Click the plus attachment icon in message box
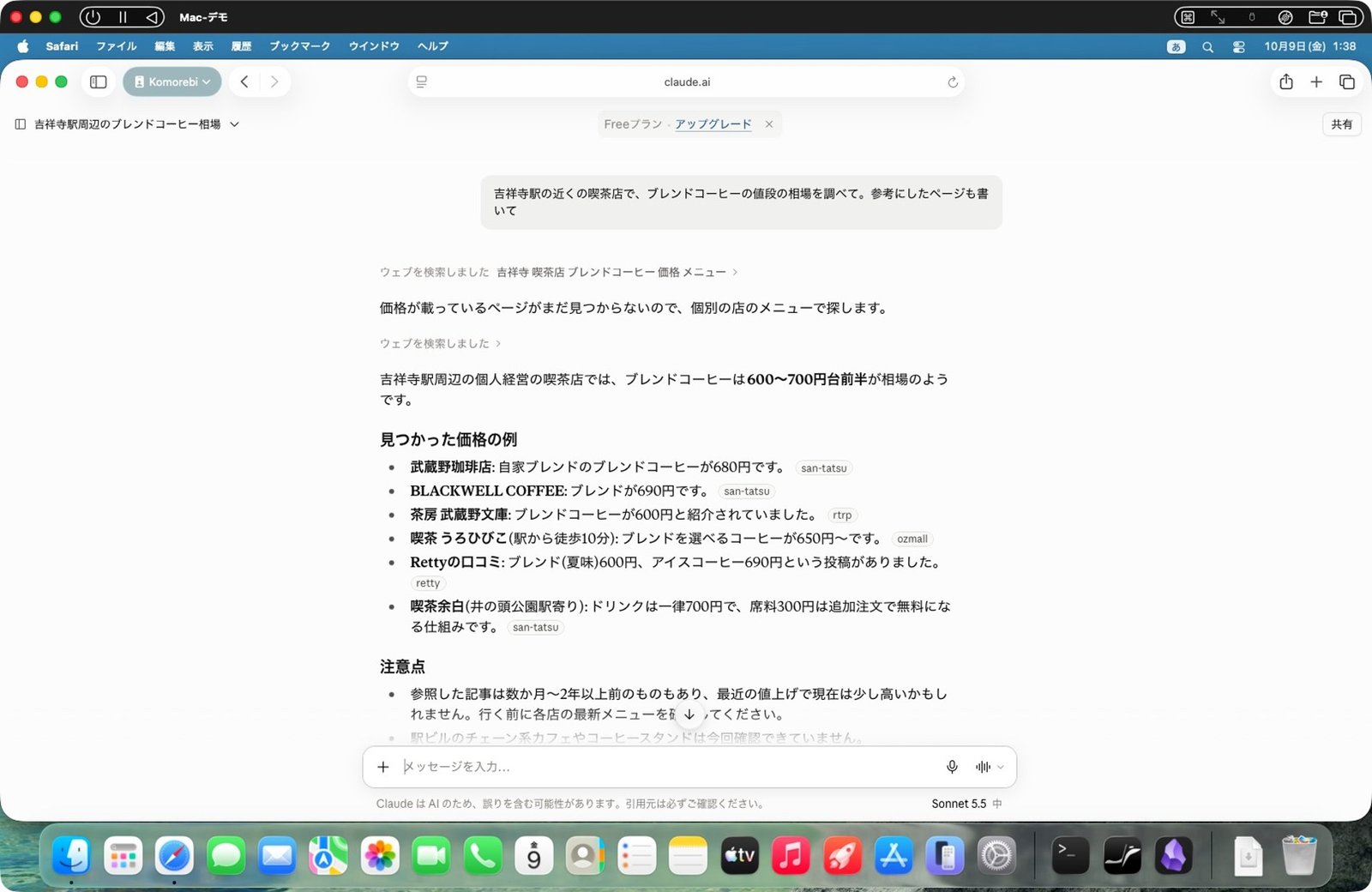This screenshot has width=1372, height=892. click(x=383, y=767)
